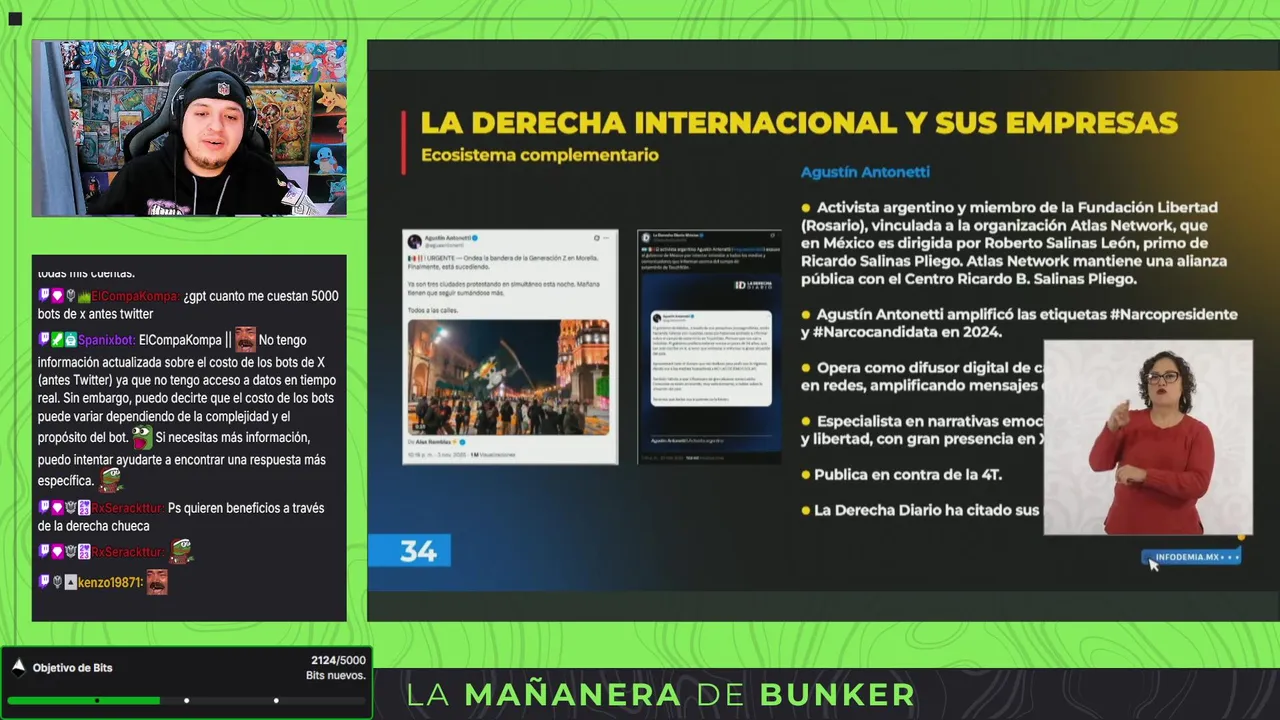The height and width of the screenshot is (720, 1280).
Task: Click the small black square icon at top-left corner
Action: pyautogui.click(x=15, y=18)
